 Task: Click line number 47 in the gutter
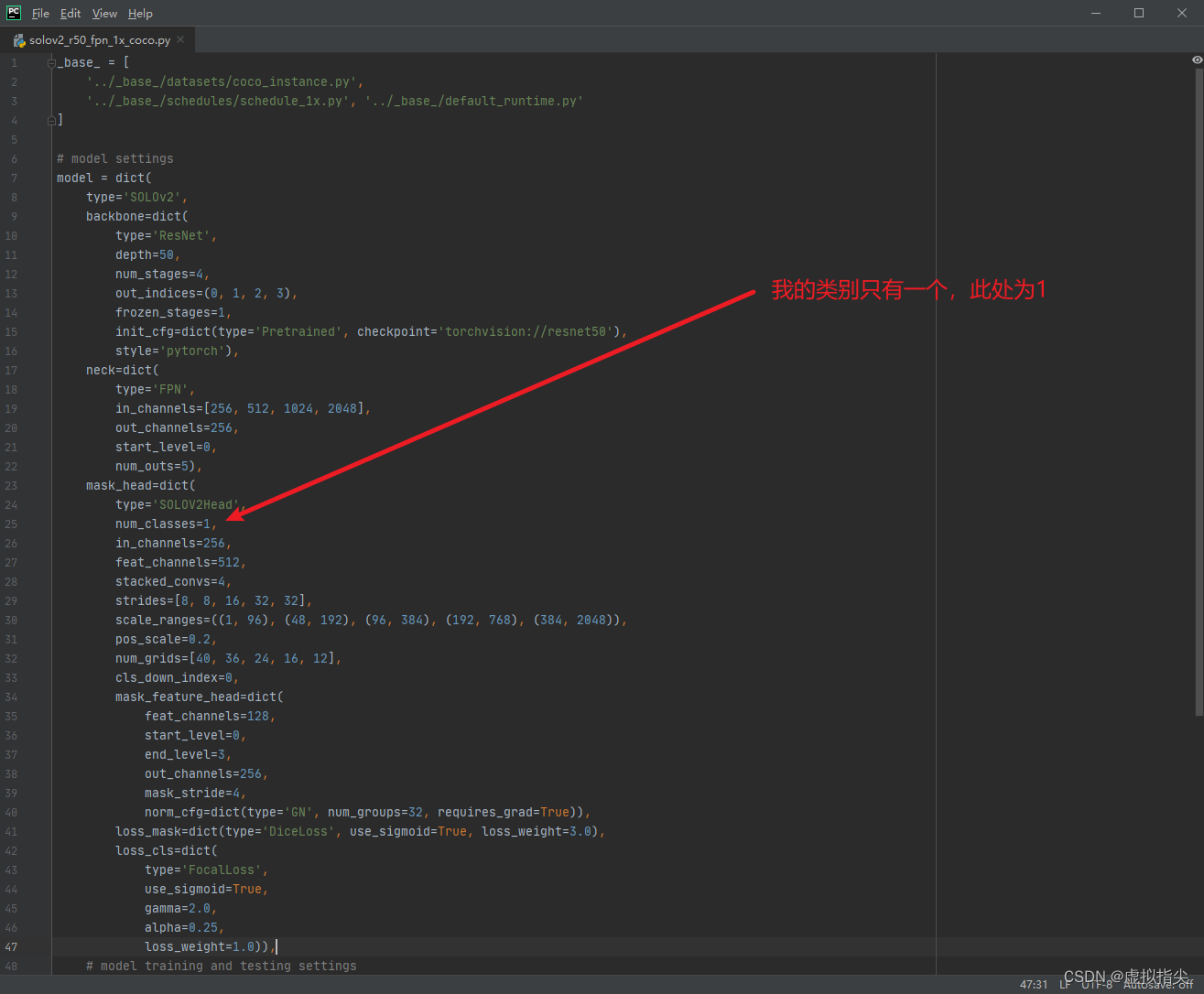[11, 946]
